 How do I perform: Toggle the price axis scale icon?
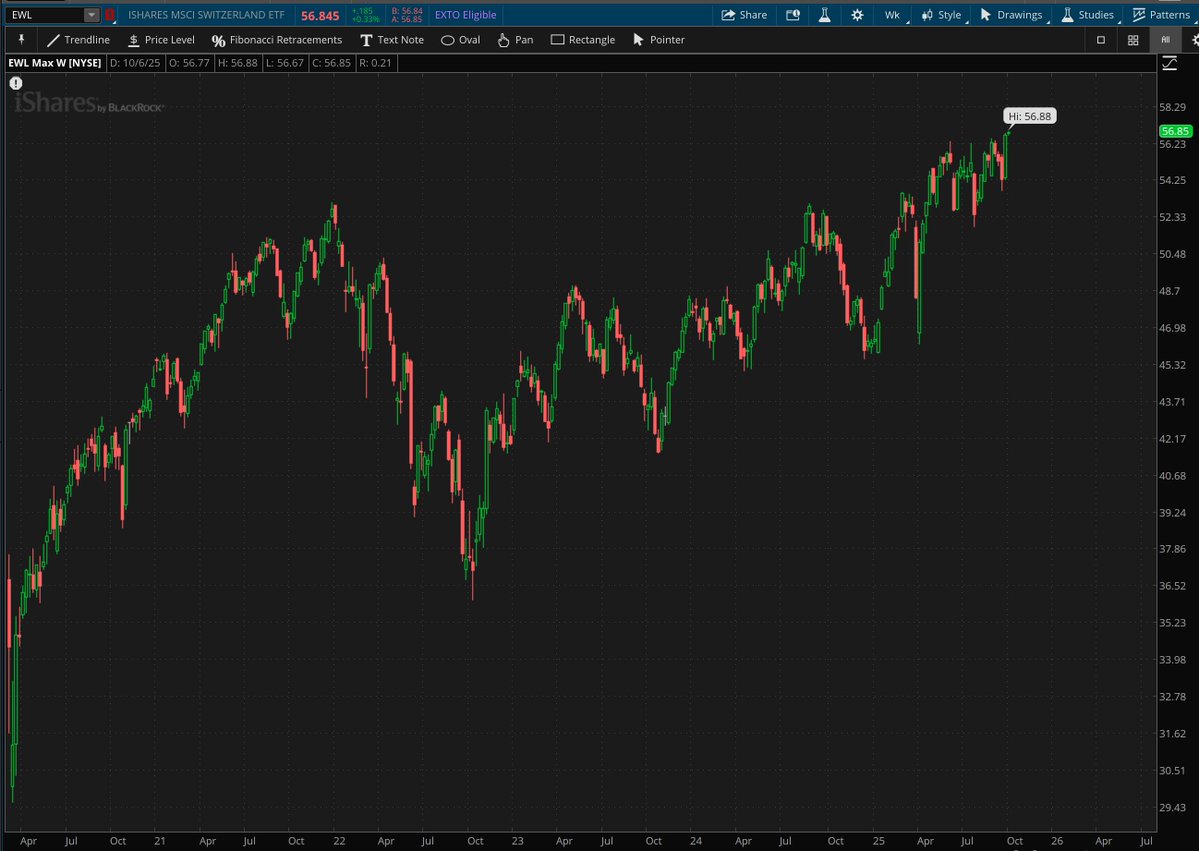pyautogui.click(x=1169, y=63)
